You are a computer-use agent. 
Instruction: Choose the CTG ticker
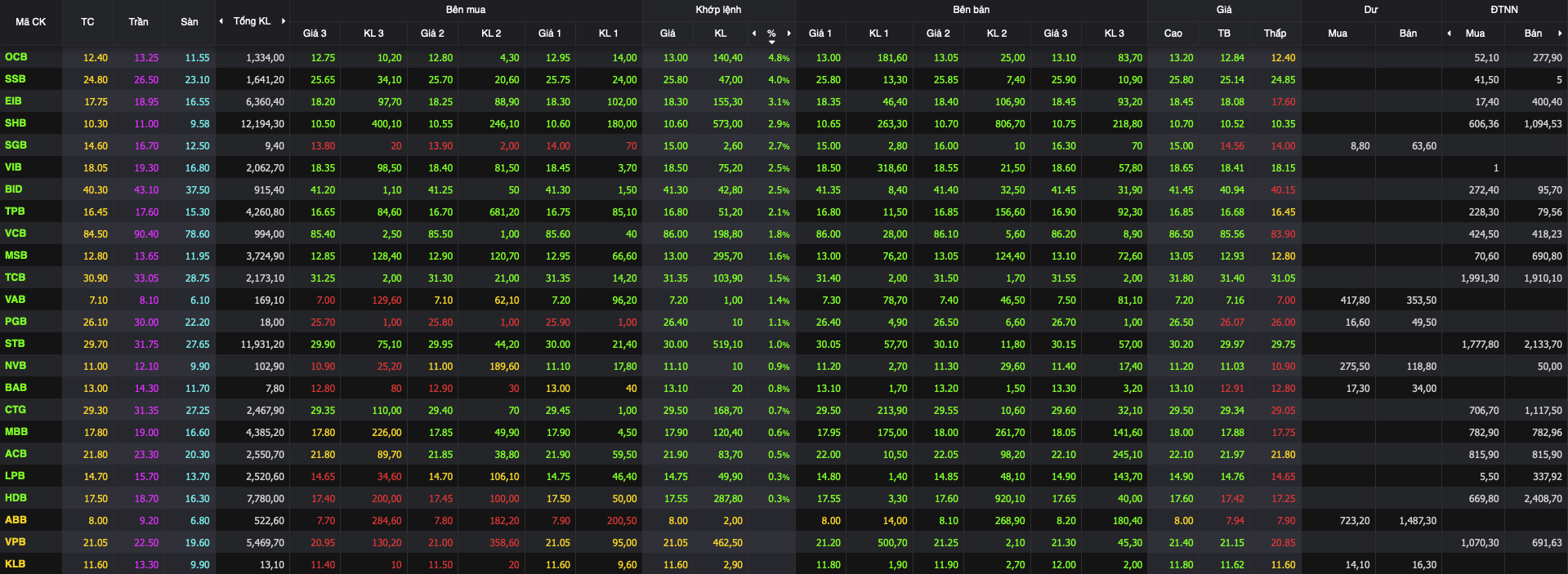coord(16,410)
